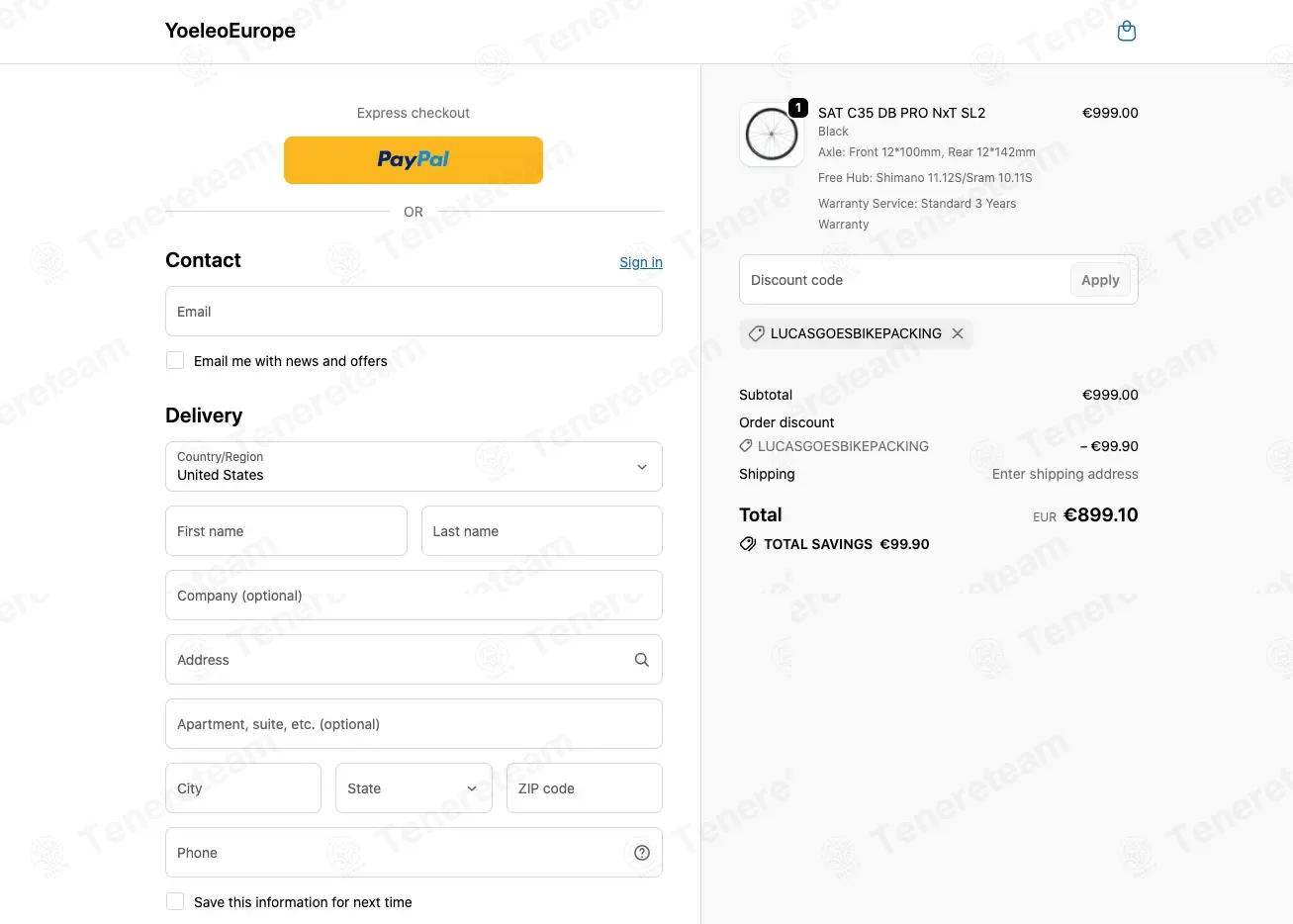Open the shopping bag cart icon

tap(1126, 32)
